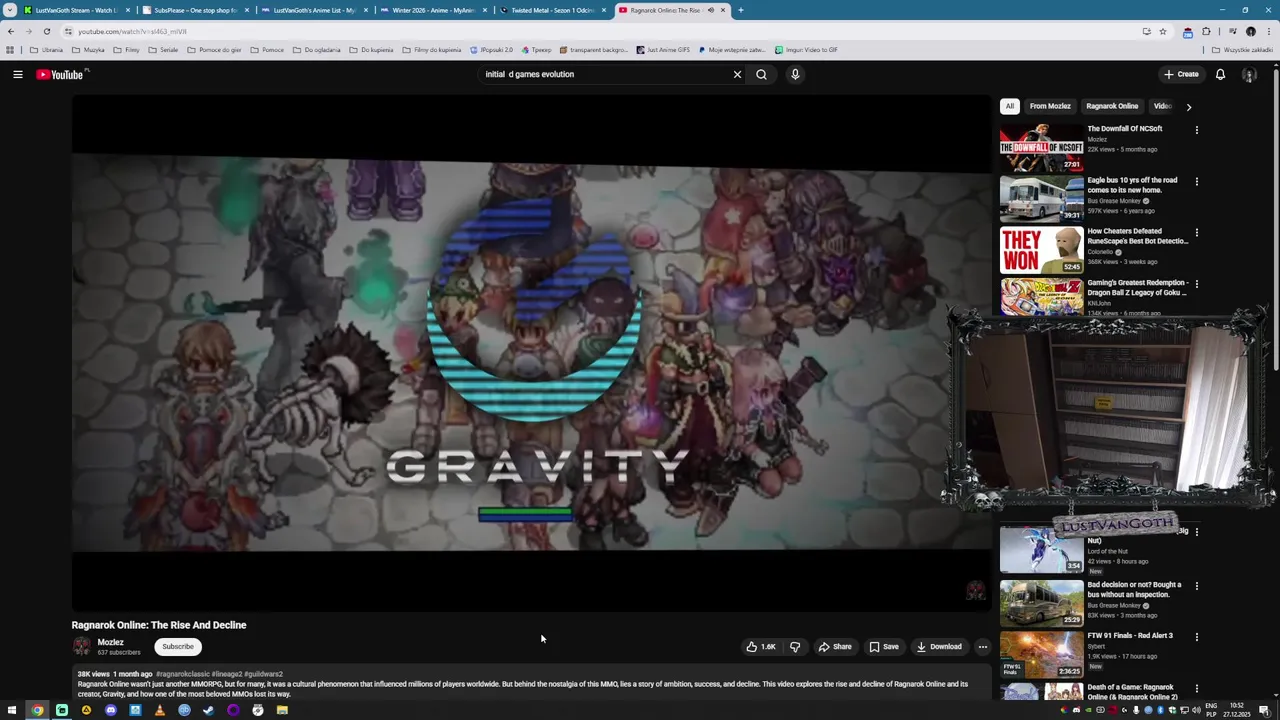Pause the playing Ragnarok Online video

click(x=531, y=352)
